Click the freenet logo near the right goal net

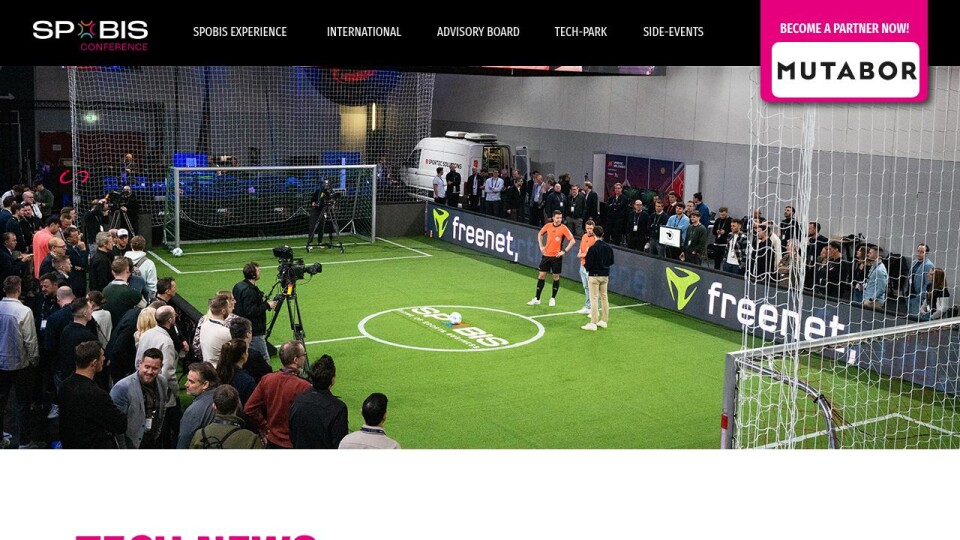(755, 306)
